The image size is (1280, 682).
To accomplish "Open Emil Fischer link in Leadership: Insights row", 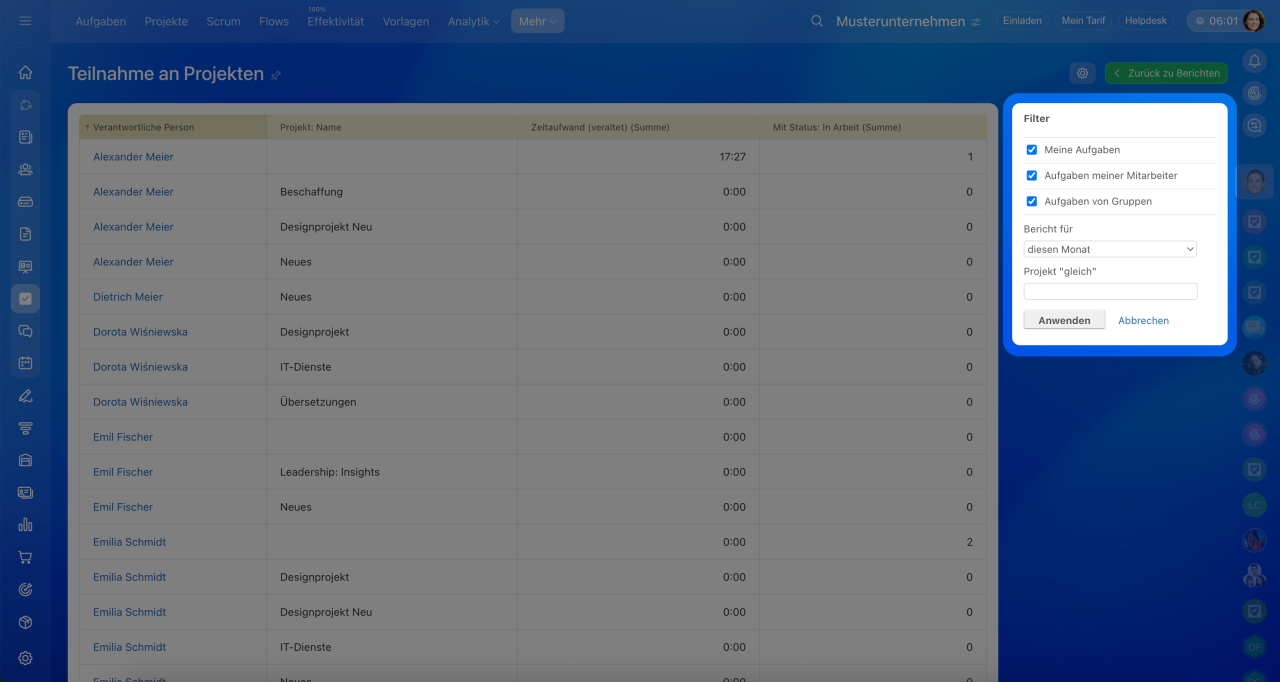I will click(x=123, y=472).
